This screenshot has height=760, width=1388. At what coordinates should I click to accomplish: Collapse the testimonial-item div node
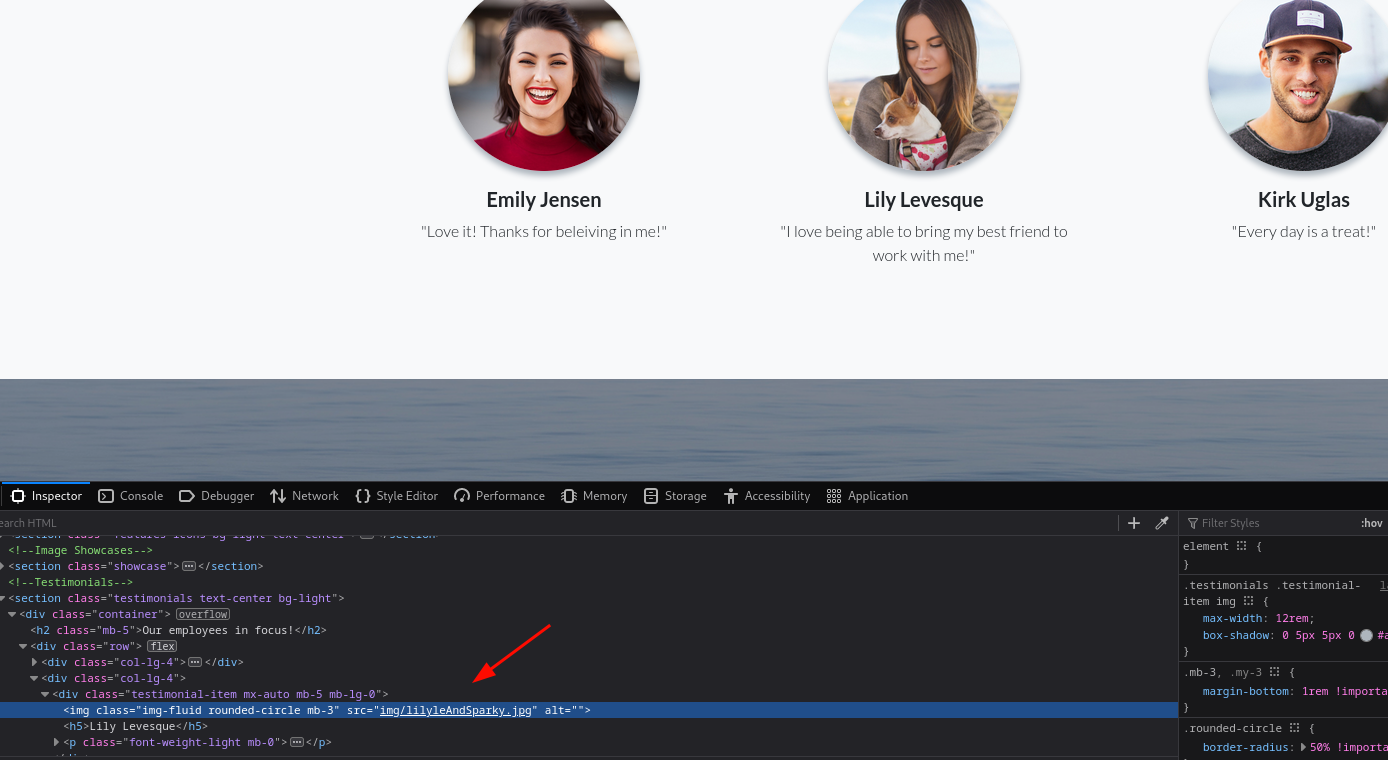(46, 694)
